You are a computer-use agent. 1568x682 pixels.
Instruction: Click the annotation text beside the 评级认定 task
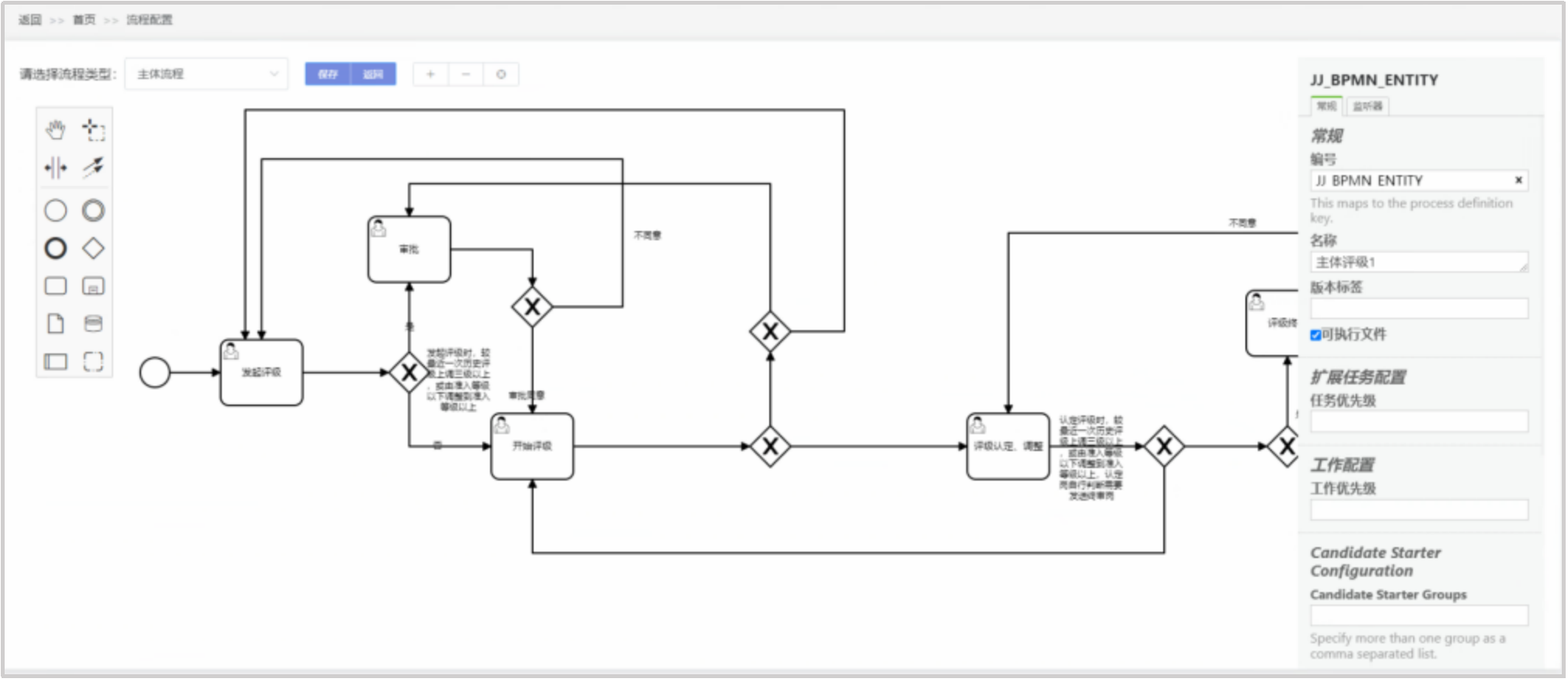1091,458
